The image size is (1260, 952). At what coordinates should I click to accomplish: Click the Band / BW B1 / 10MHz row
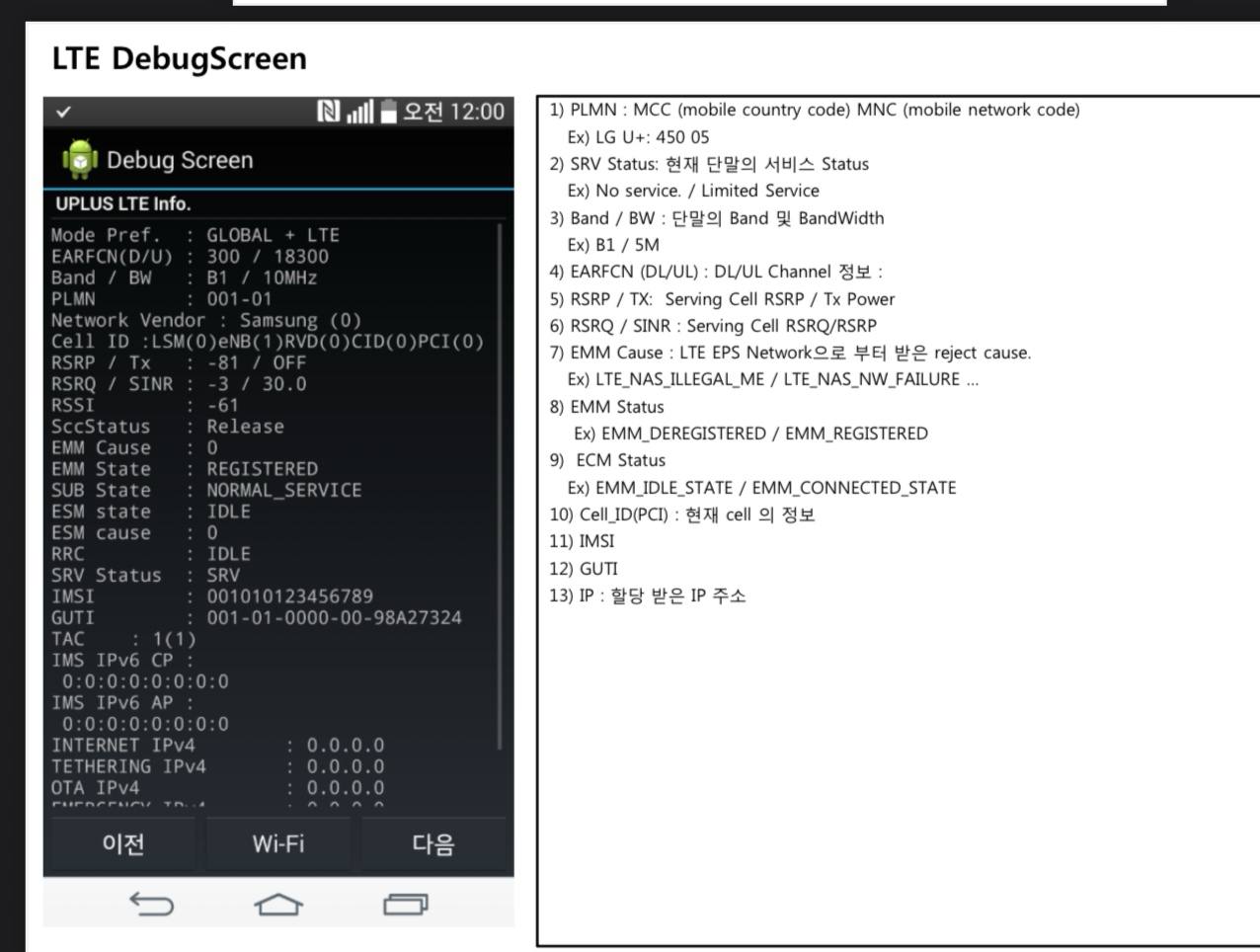[185, 278]
